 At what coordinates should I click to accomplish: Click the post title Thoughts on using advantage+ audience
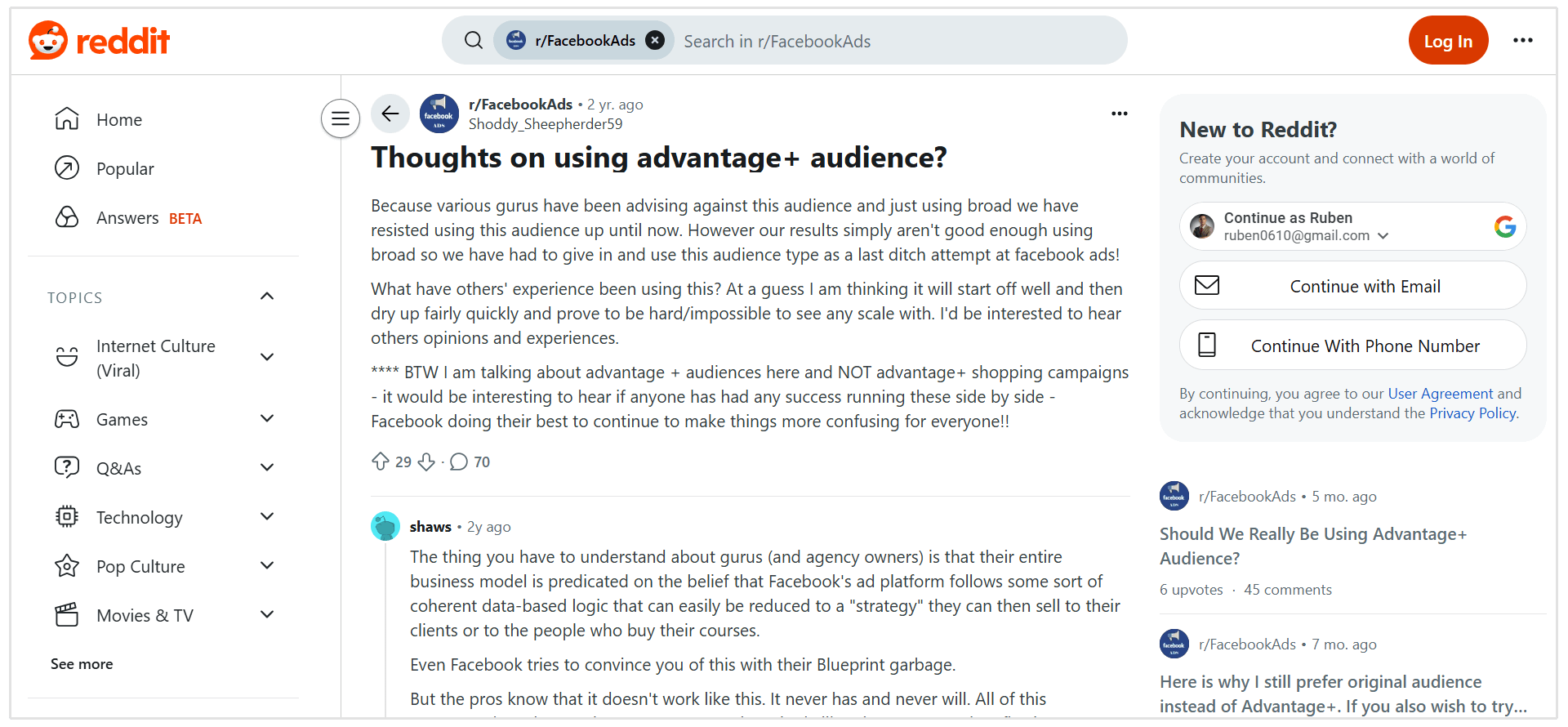[659, 158]
